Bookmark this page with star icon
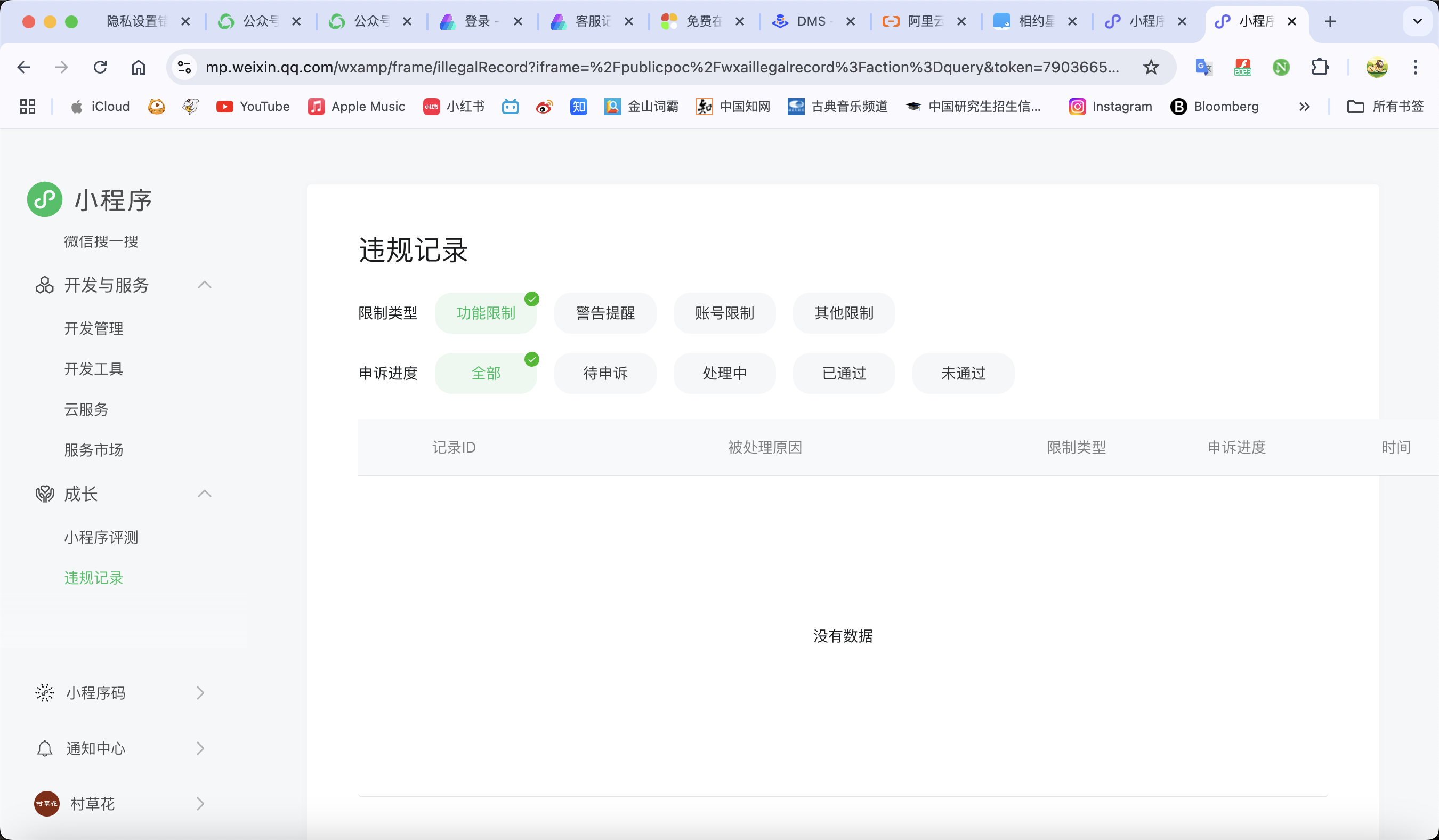 [1151, 67]
